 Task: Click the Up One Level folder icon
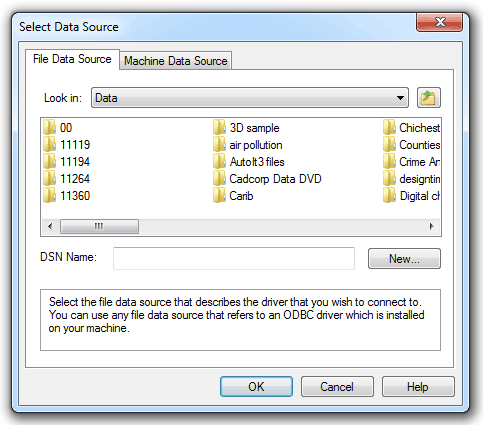429,98
